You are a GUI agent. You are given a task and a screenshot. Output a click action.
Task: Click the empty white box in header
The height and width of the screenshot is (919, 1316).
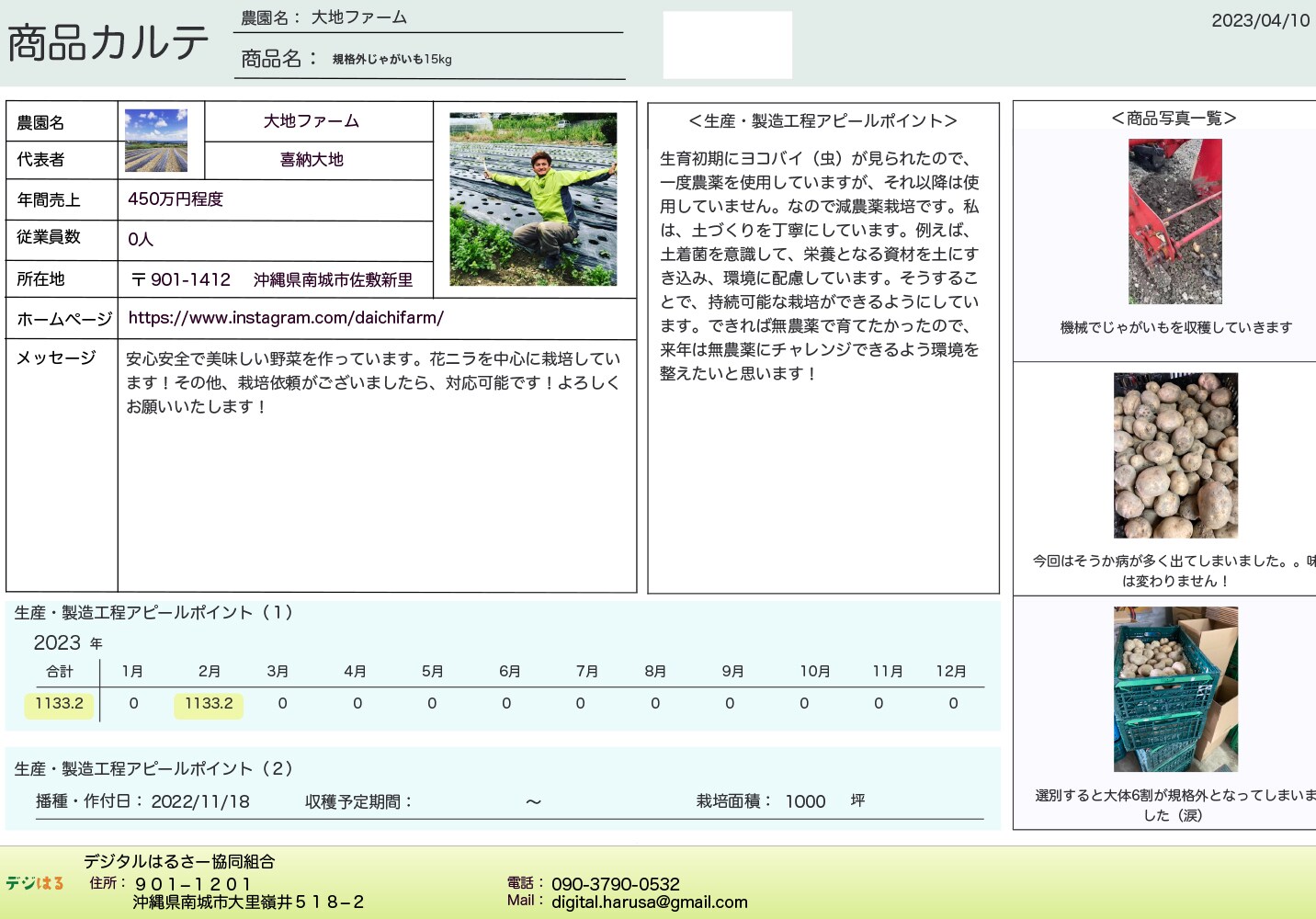pos(727,45)
